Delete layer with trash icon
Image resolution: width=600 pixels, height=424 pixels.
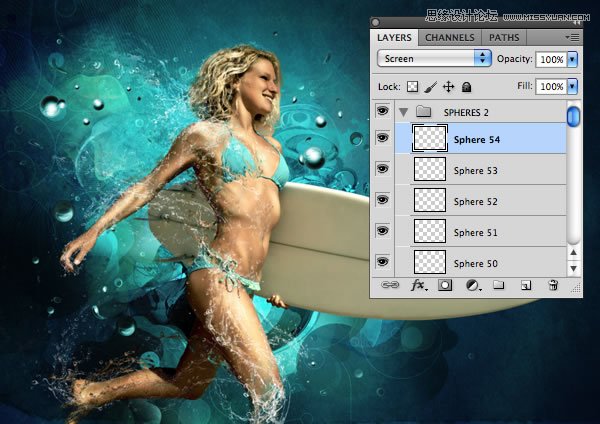(553, 285)
